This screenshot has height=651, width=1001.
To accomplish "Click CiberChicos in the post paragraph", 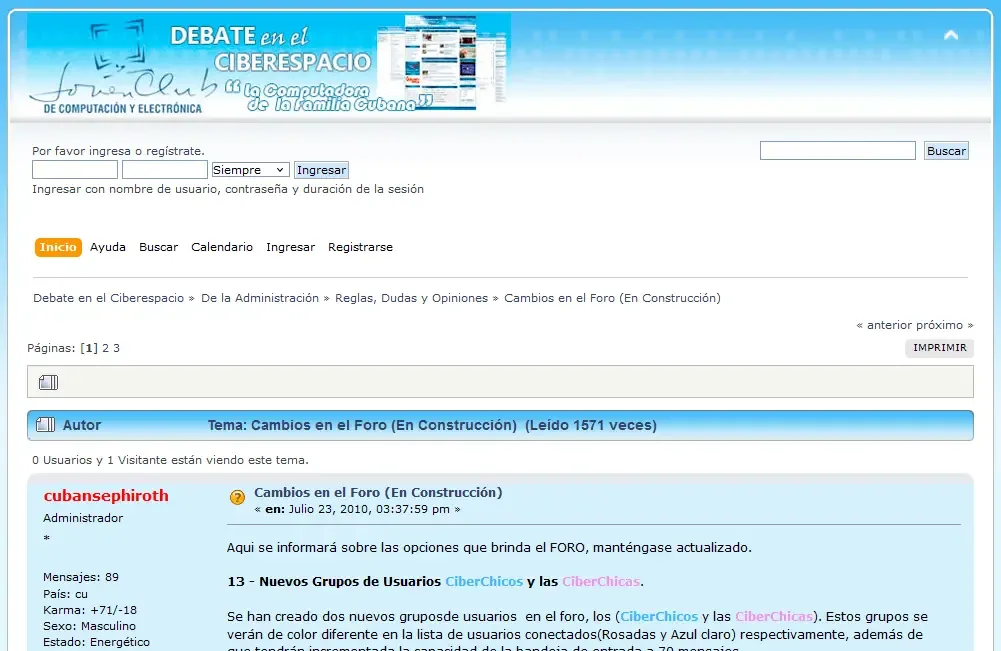I will point(659,617).
